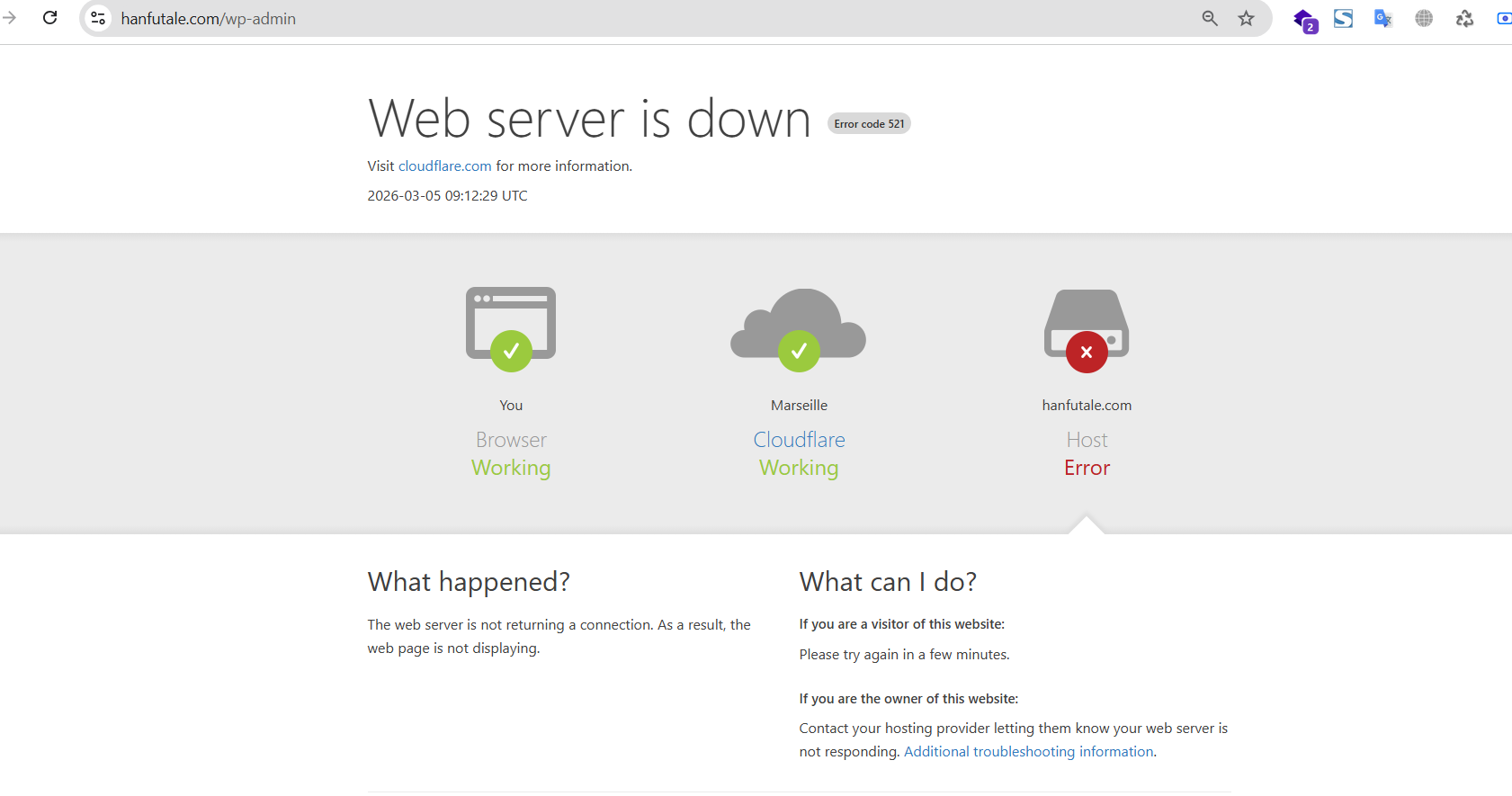The width and height of the screenshot is (1512, 796).
Task: Reload the page with the refresh button
Action: click(x=50, y=18)
